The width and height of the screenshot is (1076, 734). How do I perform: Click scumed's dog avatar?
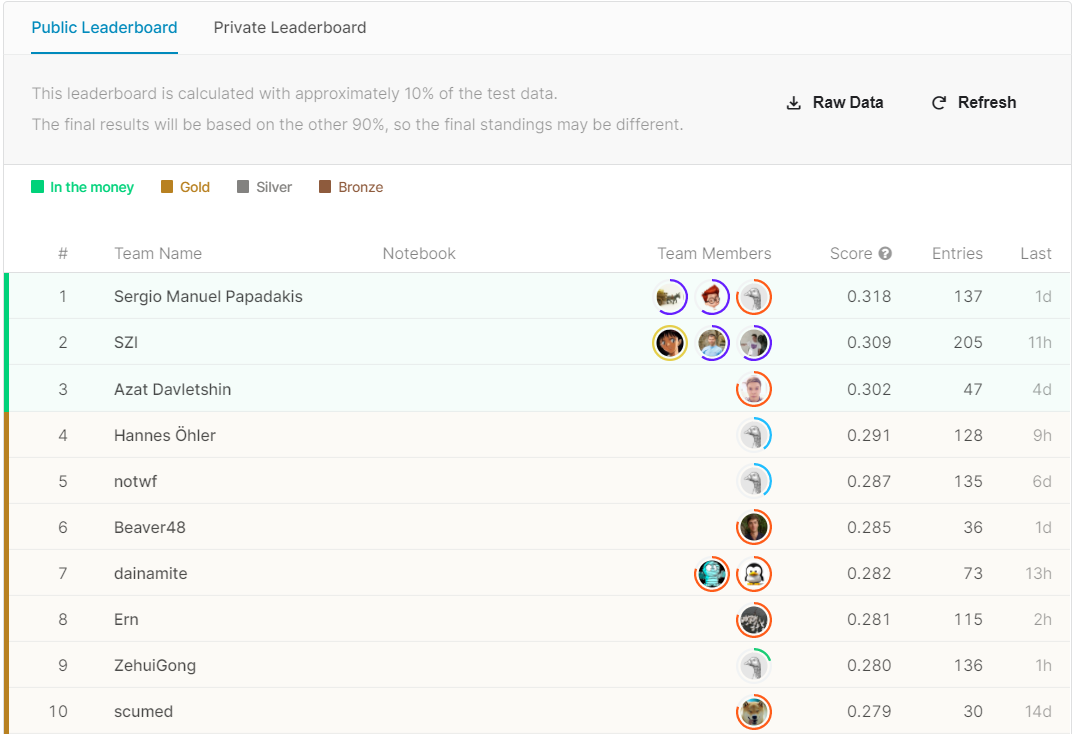coord(754,712)
